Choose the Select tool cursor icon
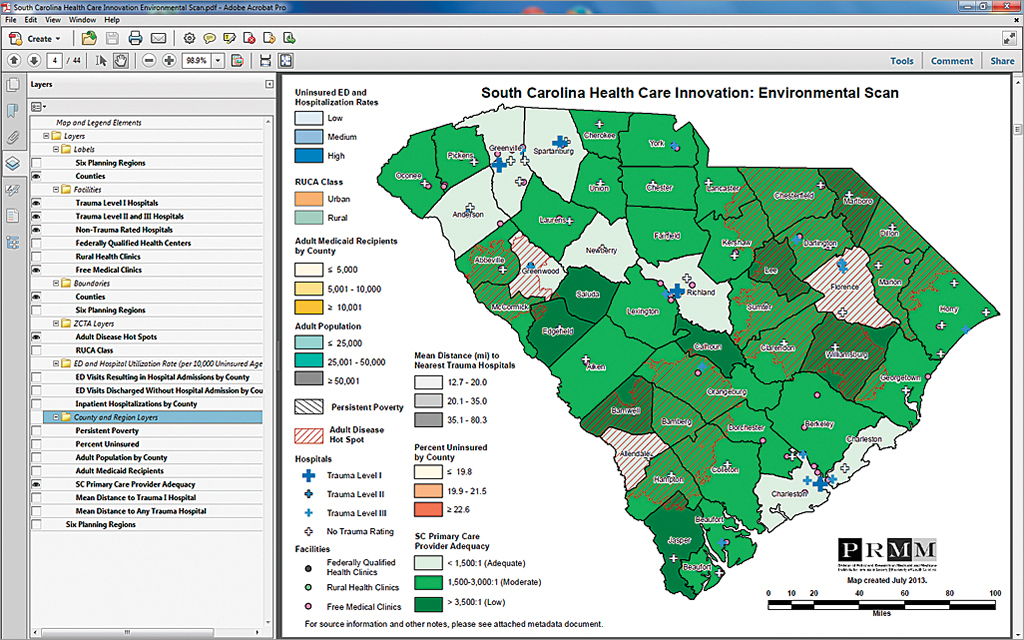 point(101,61)
